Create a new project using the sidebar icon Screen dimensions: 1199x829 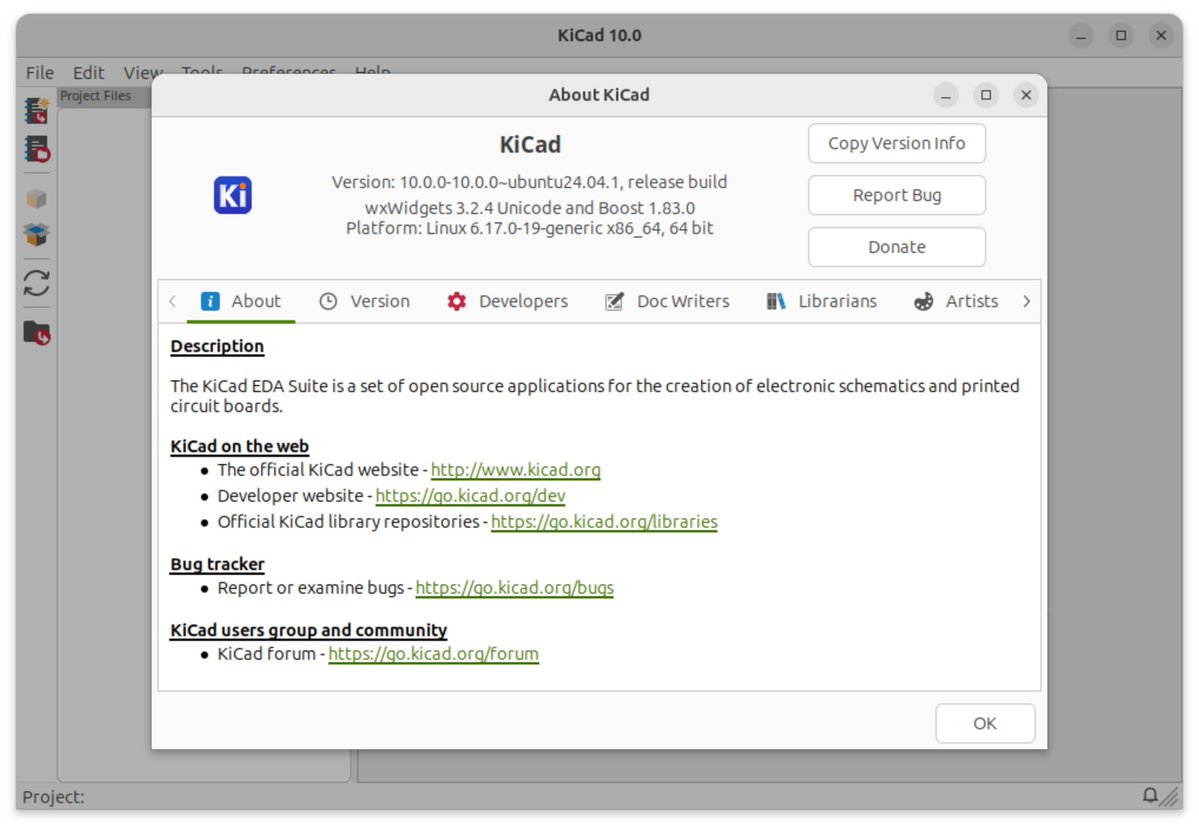tap(36, 110)
